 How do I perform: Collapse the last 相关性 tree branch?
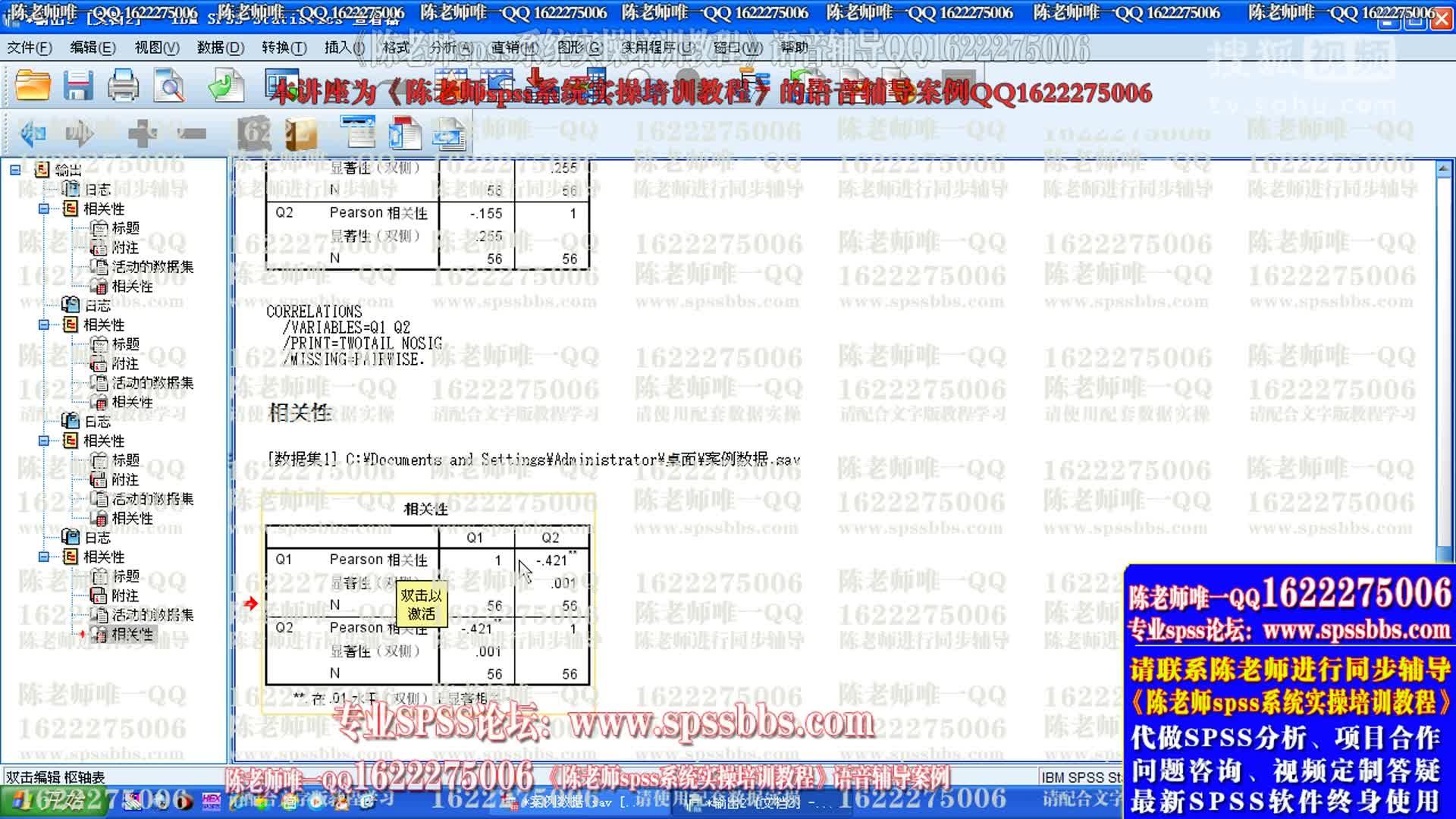[44, 557]
